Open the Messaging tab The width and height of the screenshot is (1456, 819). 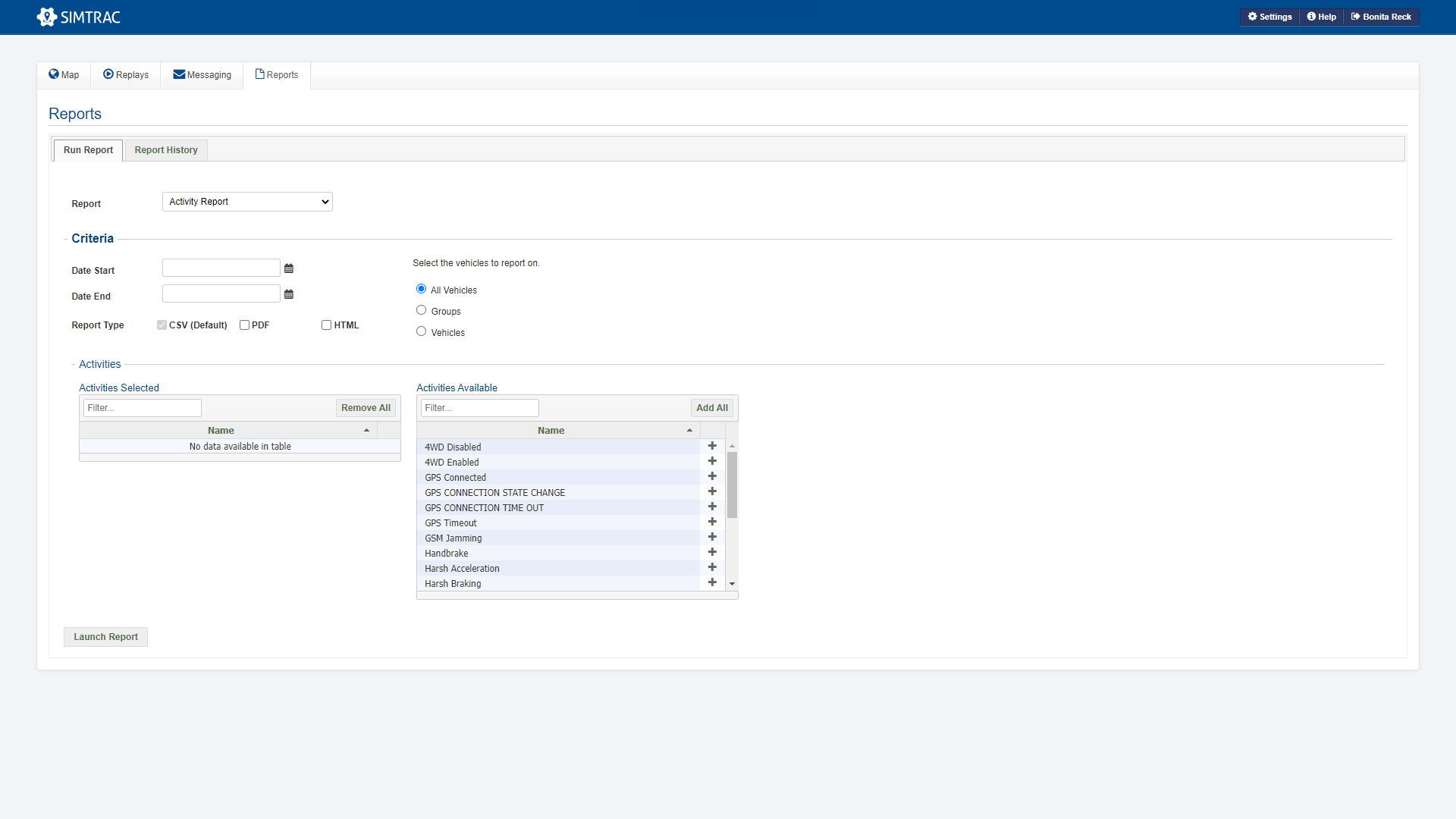coord(202,74)
